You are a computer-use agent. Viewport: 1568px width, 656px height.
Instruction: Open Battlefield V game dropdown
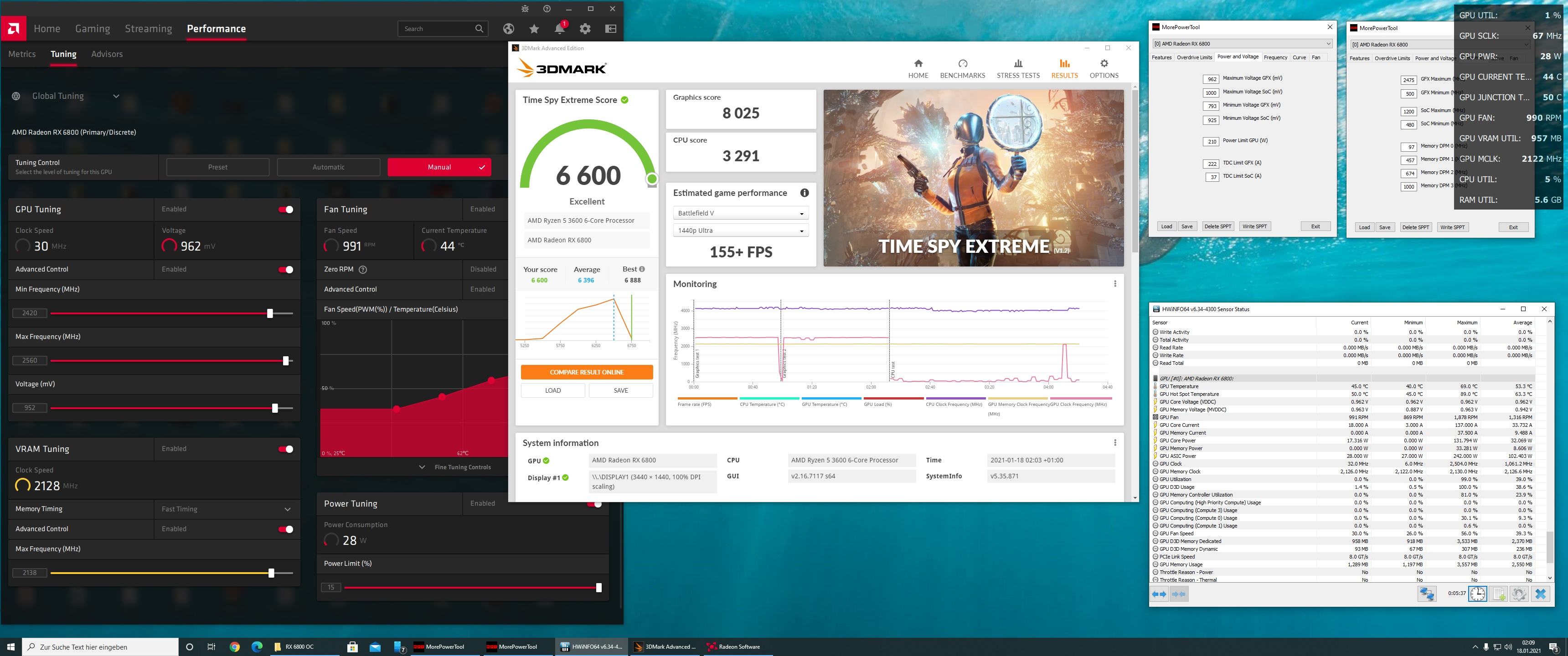coord(740,213)
